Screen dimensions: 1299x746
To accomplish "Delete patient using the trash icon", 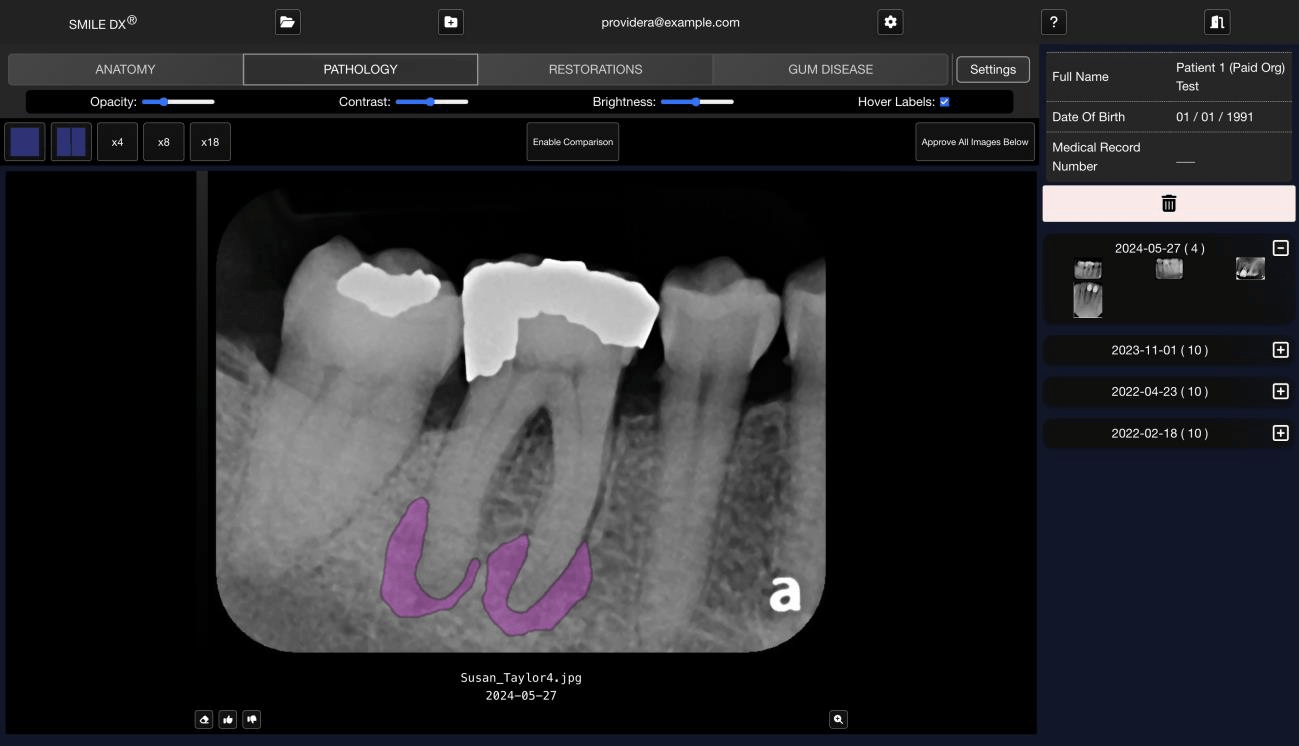I will click(1168, 204).
